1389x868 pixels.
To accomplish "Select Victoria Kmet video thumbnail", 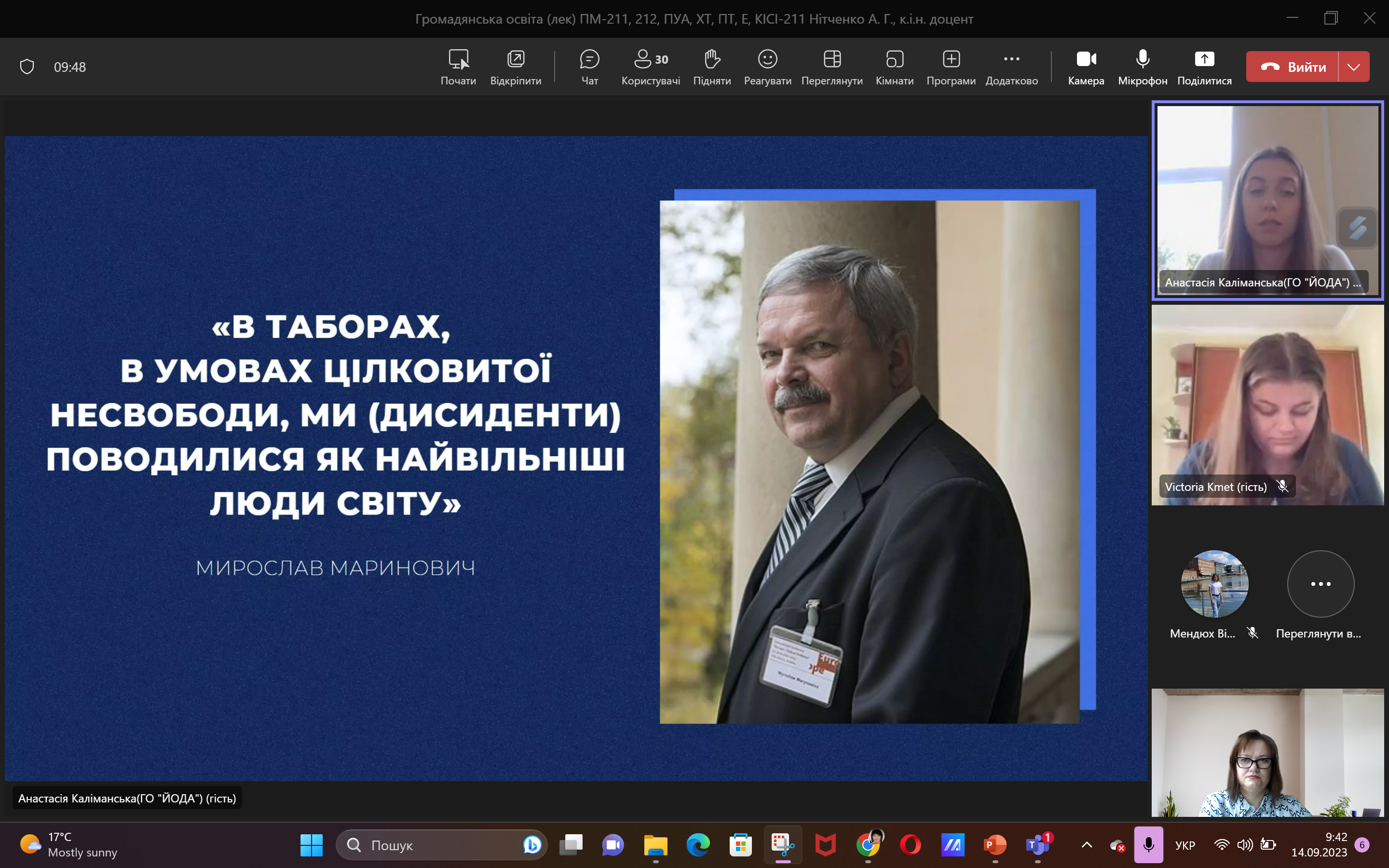I will coord(1267,405).
